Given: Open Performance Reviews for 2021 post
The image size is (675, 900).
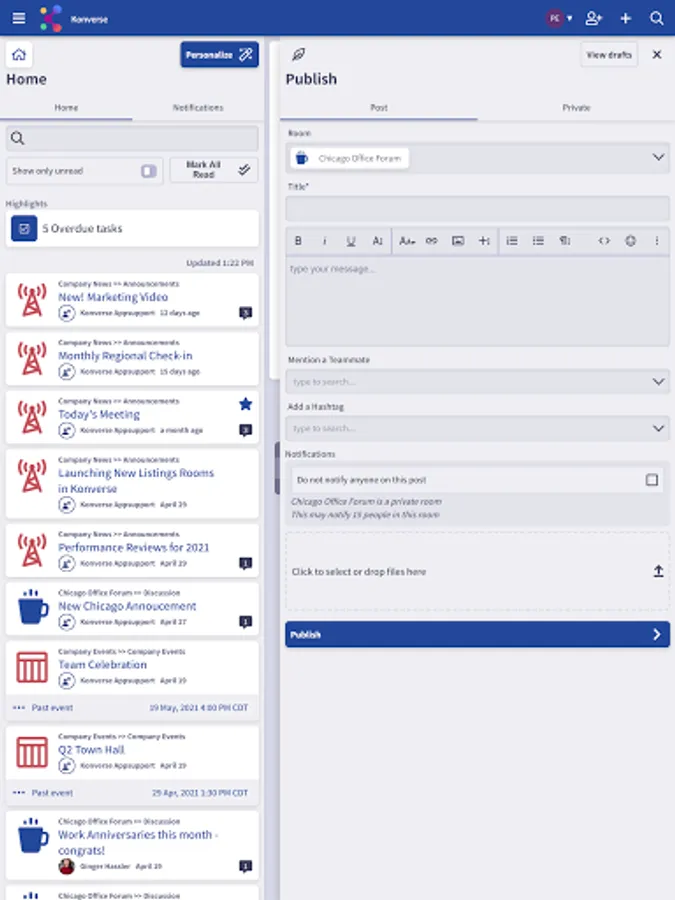Looking at the screenshot, I should pyautogui.click(x=133, y=548).
